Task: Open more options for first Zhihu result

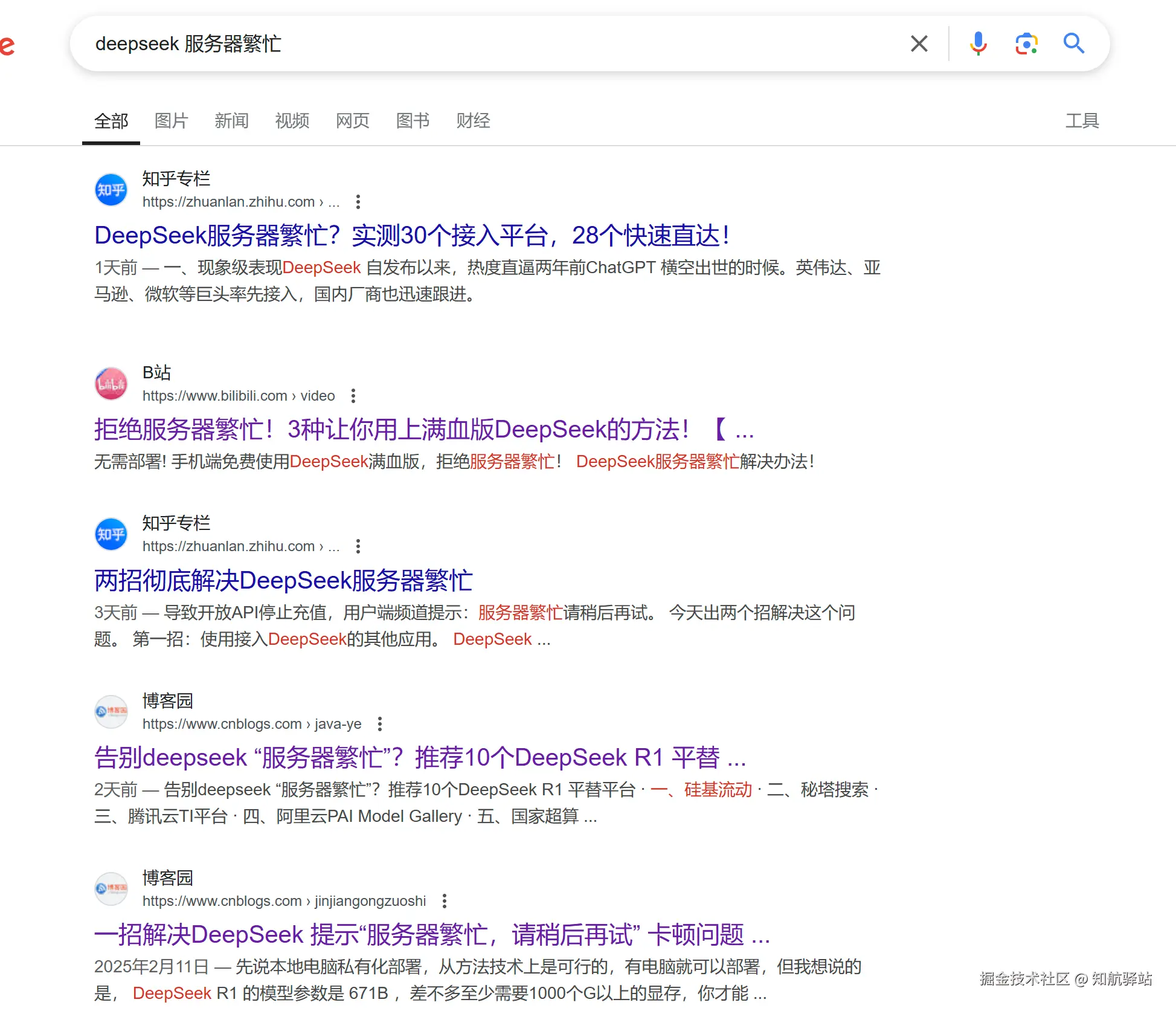Action: click(x=358, y=202)
